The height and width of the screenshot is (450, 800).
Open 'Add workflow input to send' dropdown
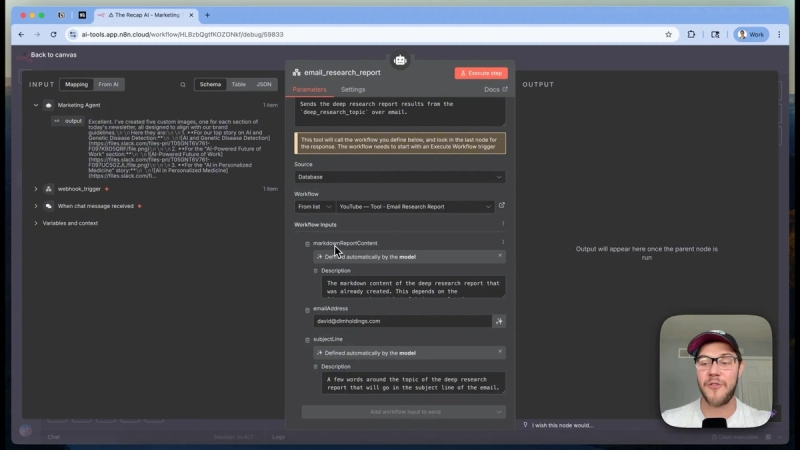coord(404,412)
